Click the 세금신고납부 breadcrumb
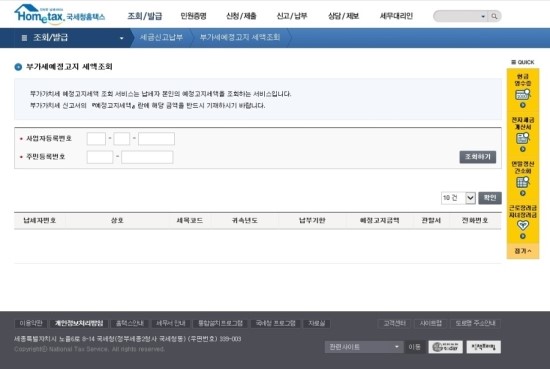 (x=161, y=37)
